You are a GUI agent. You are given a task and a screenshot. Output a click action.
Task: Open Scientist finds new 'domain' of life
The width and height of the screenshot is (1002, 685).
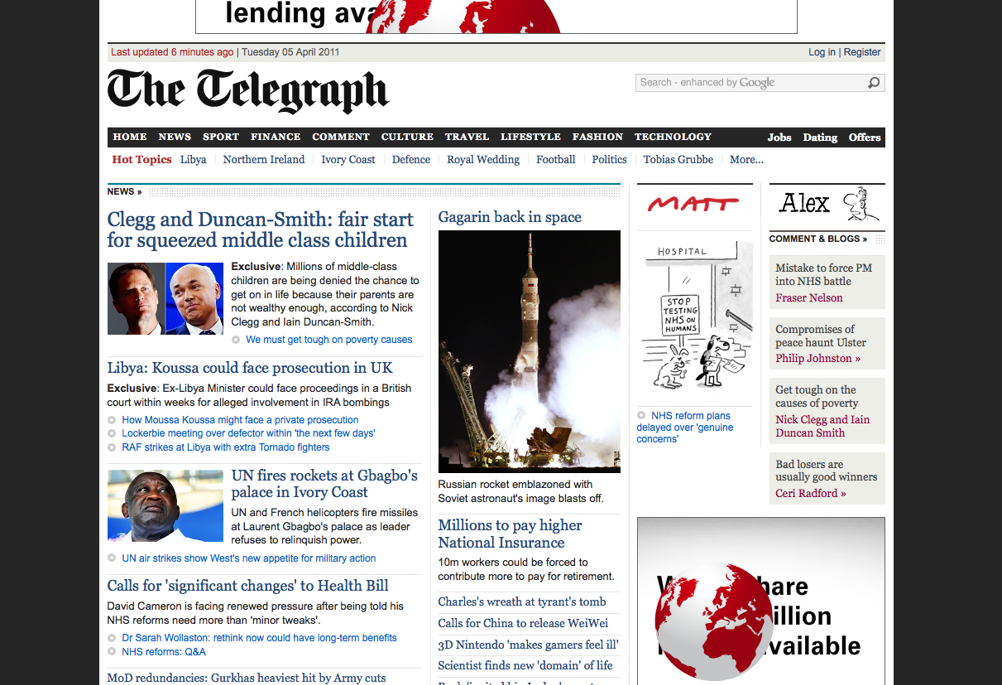[525, 666]
